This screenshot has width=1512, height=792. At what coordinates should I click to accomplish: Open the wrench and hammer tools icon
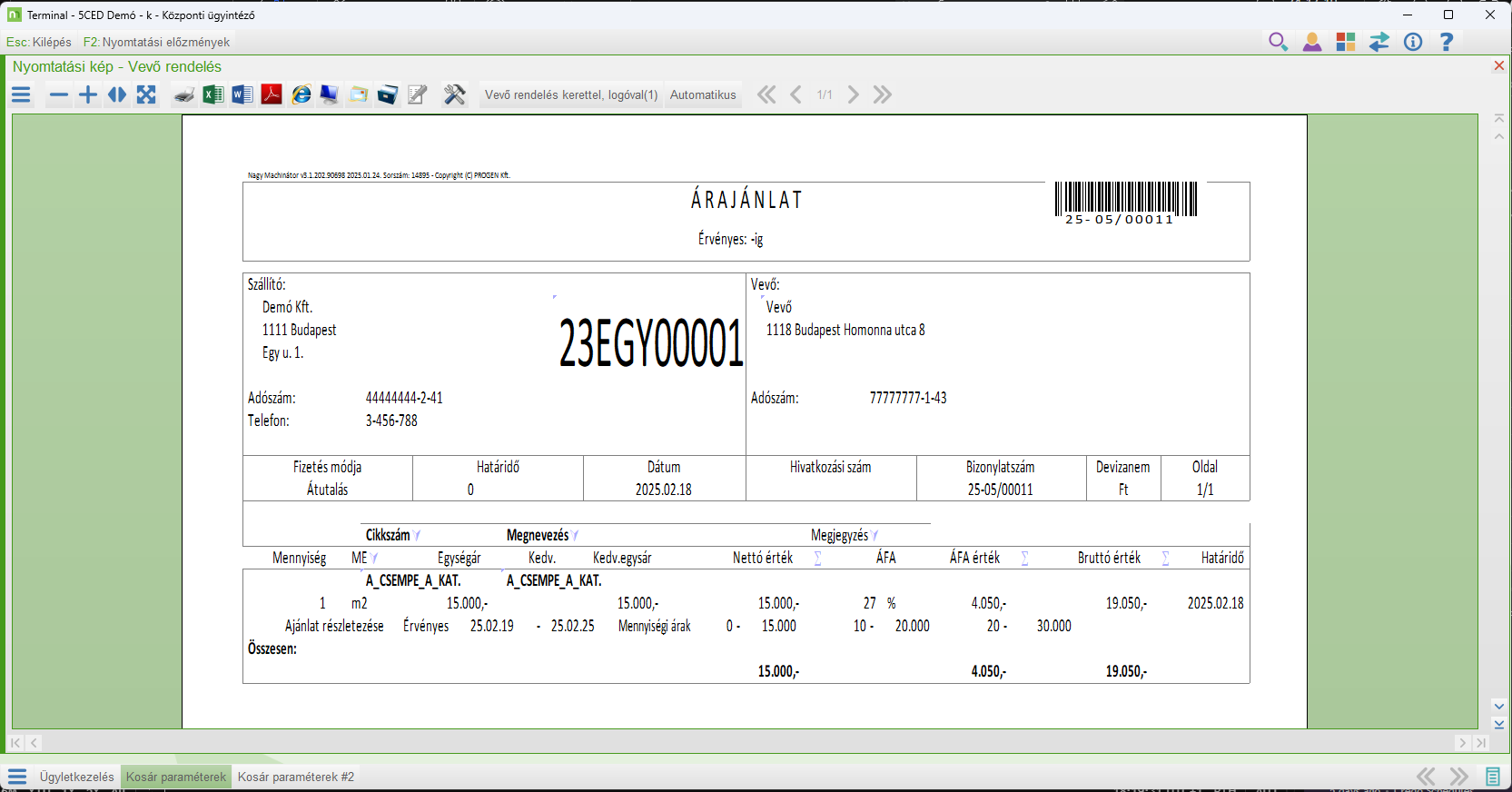pos(454,95)
